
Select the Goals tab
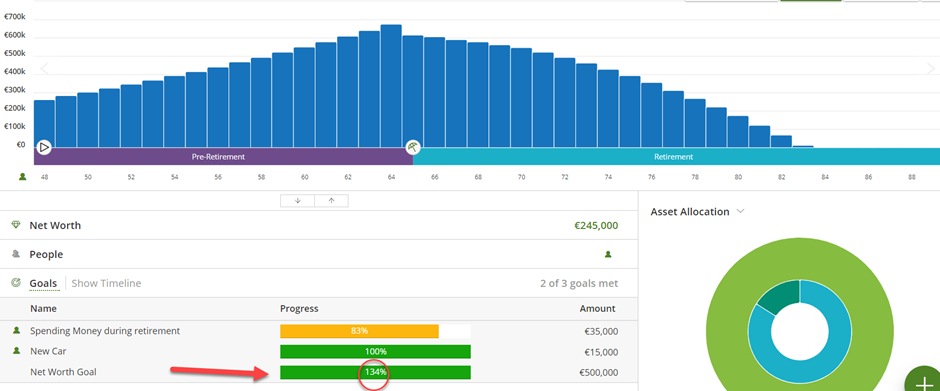[43, 283]
